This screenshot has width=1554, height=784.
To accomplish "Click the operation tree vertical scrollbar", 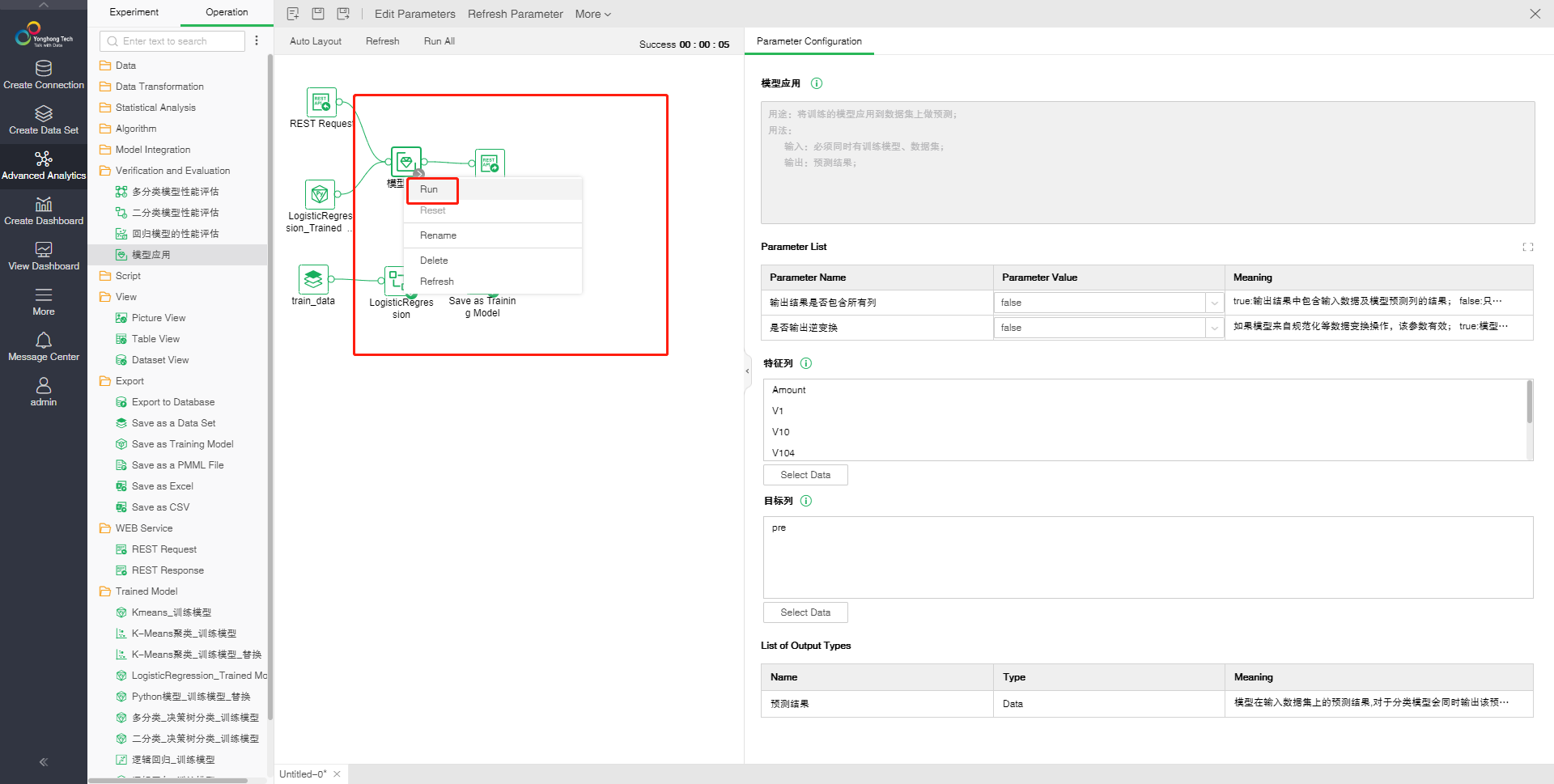I will [x=270, y=388].
